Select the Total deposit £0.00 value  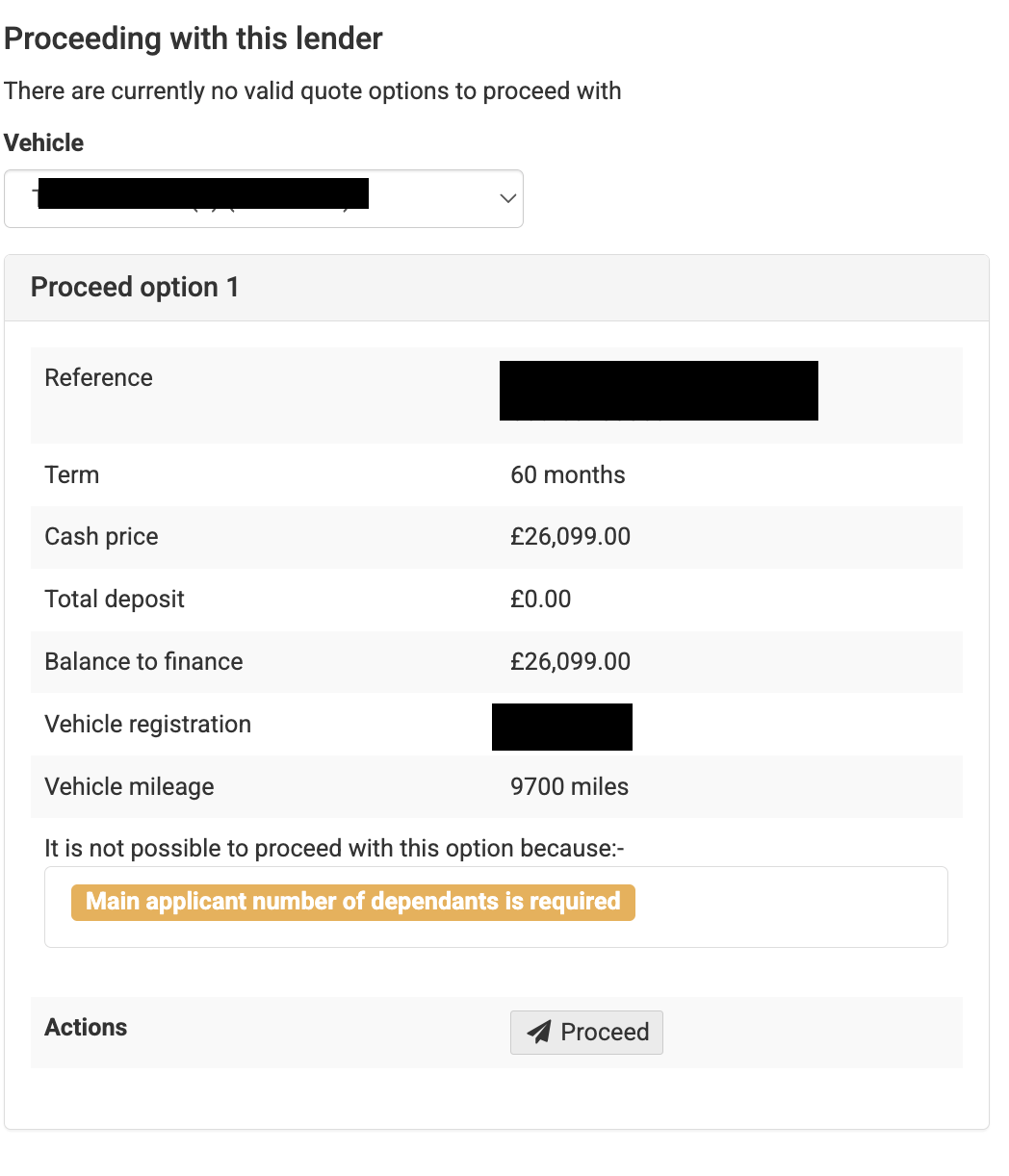pyautogui.click(x=541, y=599)
